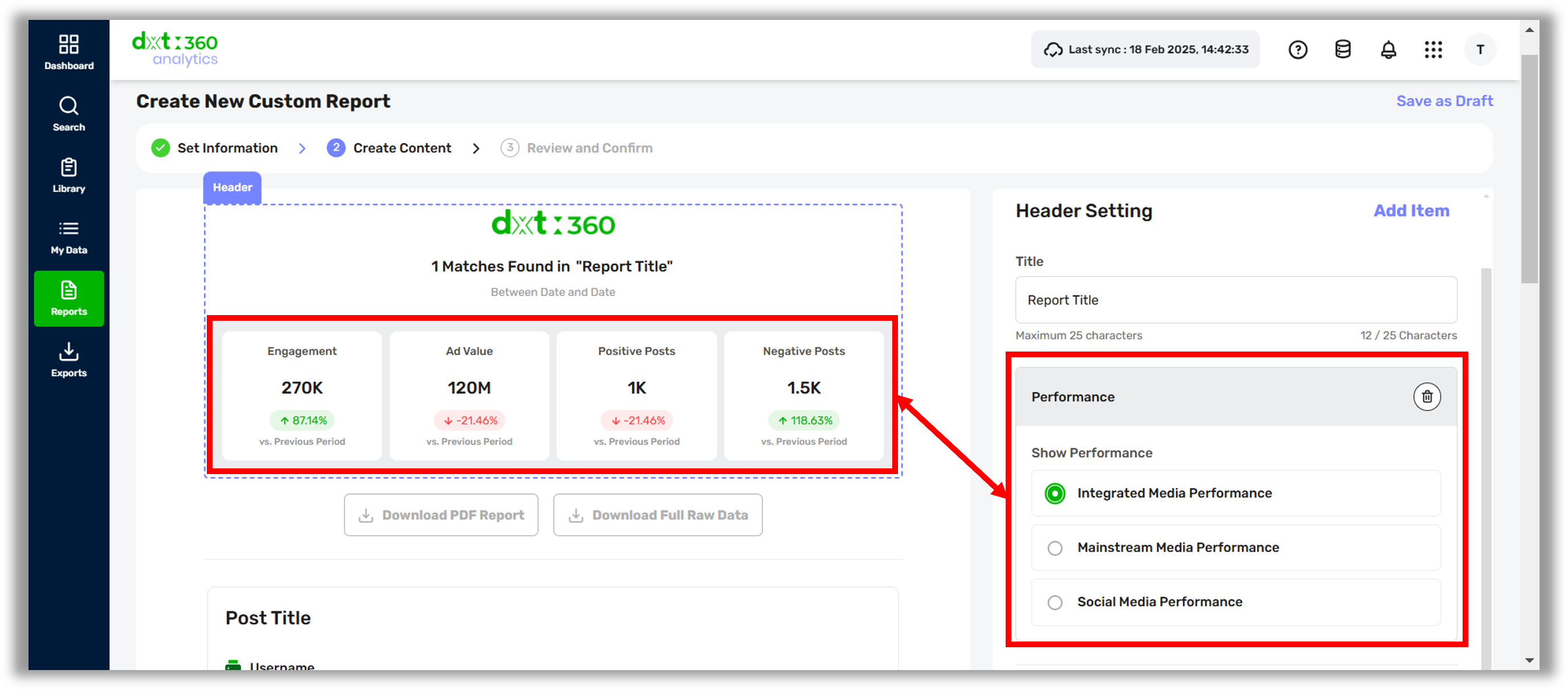Click the dxt360 logo in report header

pos(553,224)
